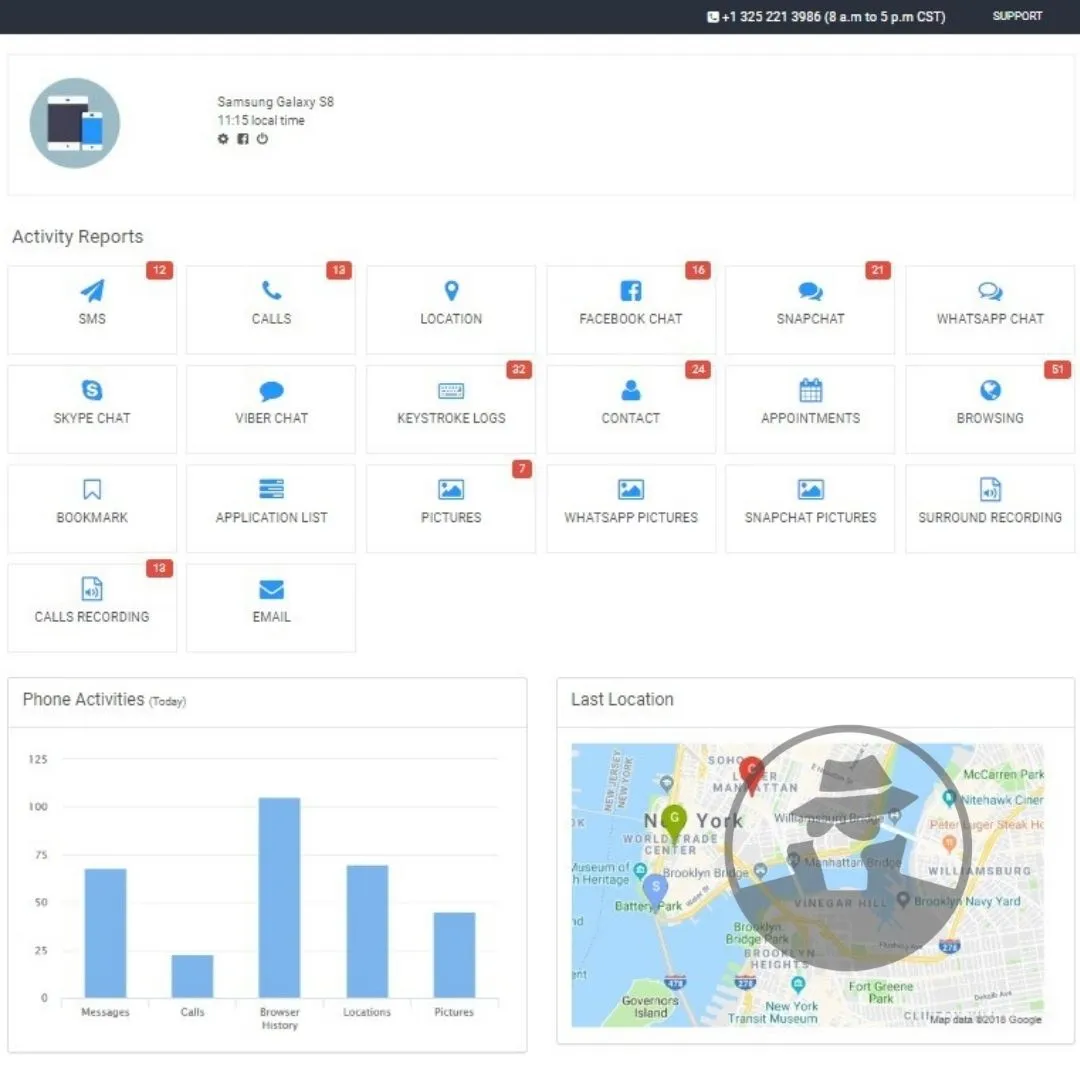This screenshot has height=1080, width=1080.
Task: Click the support phone number
Action: (x=826, y=17)
